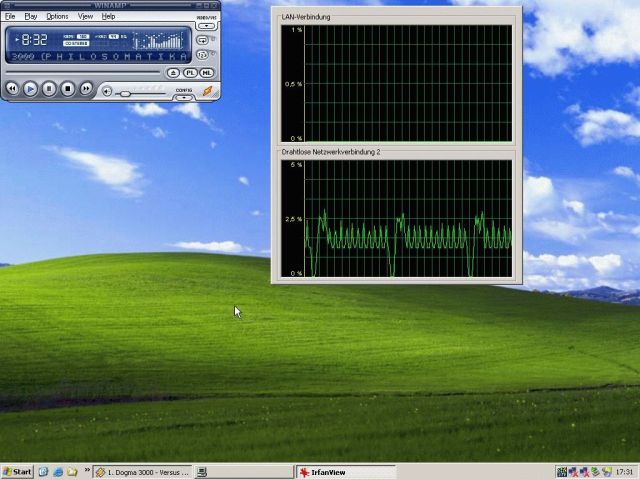Click the Winamp title bar text

[x=109, y=5]
